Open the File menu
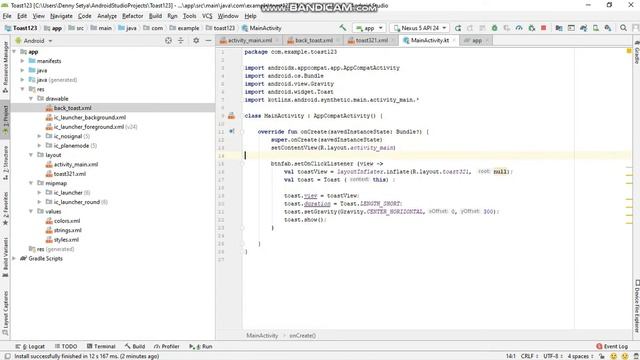Screen dimensions: 640x360 (7, 16)
